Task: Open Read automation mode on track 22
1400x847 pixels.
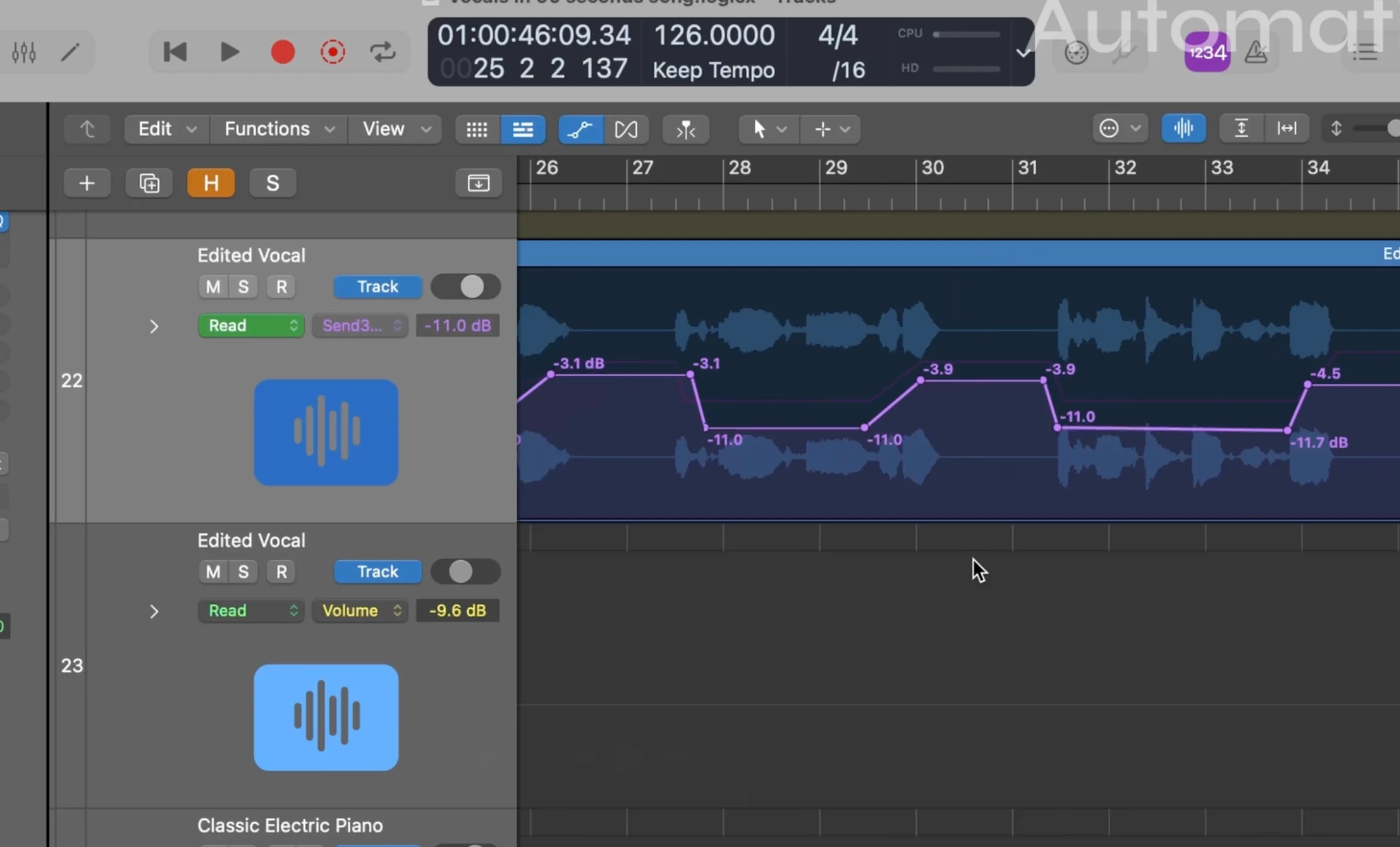Action: coord(251,326)
